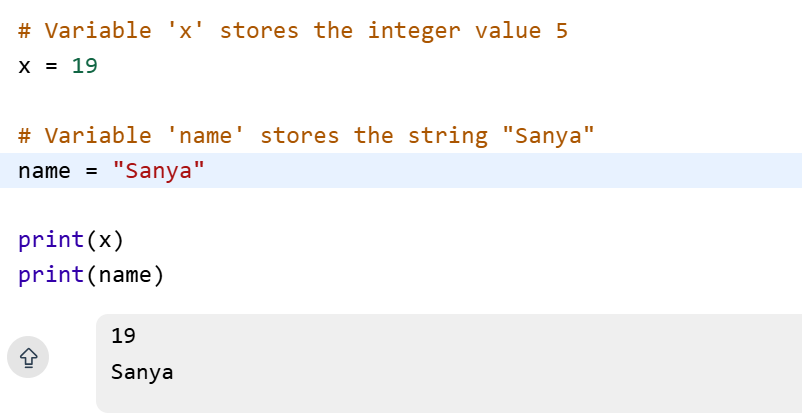802x420 pixels.
Task: Click the red "Sanya" string literal
Action: [158, 171]
